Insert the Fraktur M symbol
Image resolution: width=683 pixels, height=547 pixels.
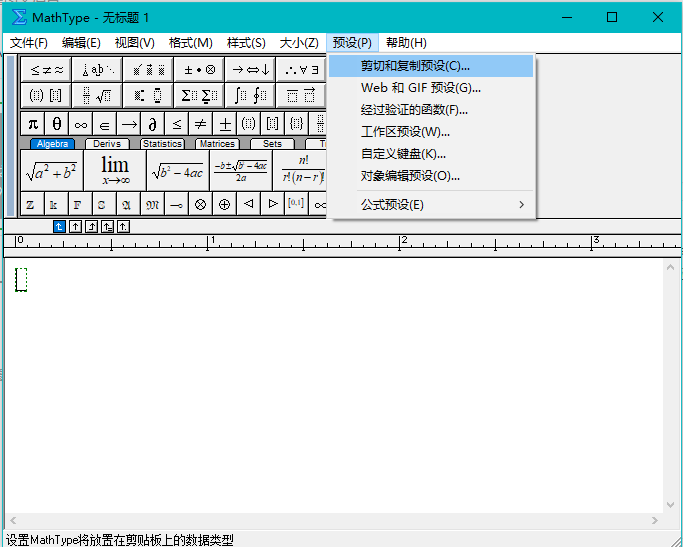point(152,204)
